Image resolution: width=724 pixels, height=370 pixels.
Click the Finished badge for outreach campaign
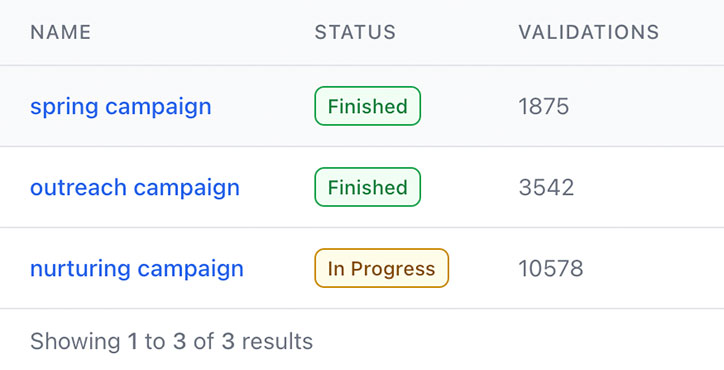pos(368,187)
